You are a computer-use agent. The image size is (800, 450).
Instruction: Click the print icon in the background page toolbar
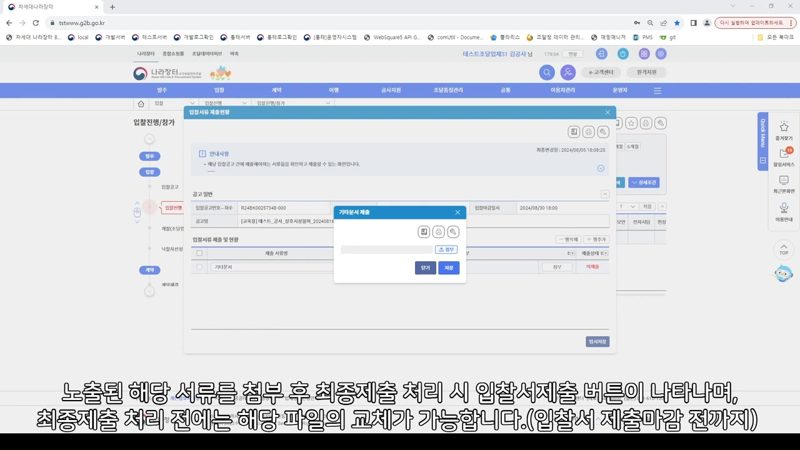tap(646, 123)
